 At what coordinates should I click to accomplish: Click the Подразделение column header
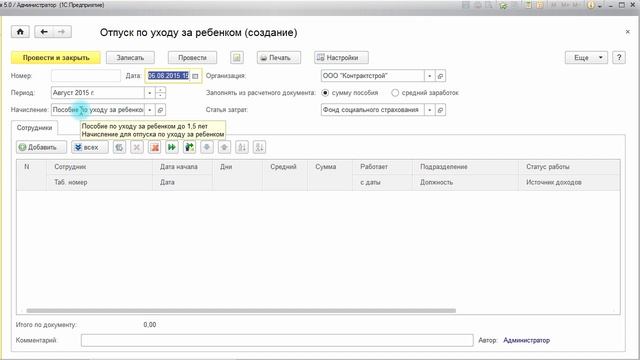466,167
